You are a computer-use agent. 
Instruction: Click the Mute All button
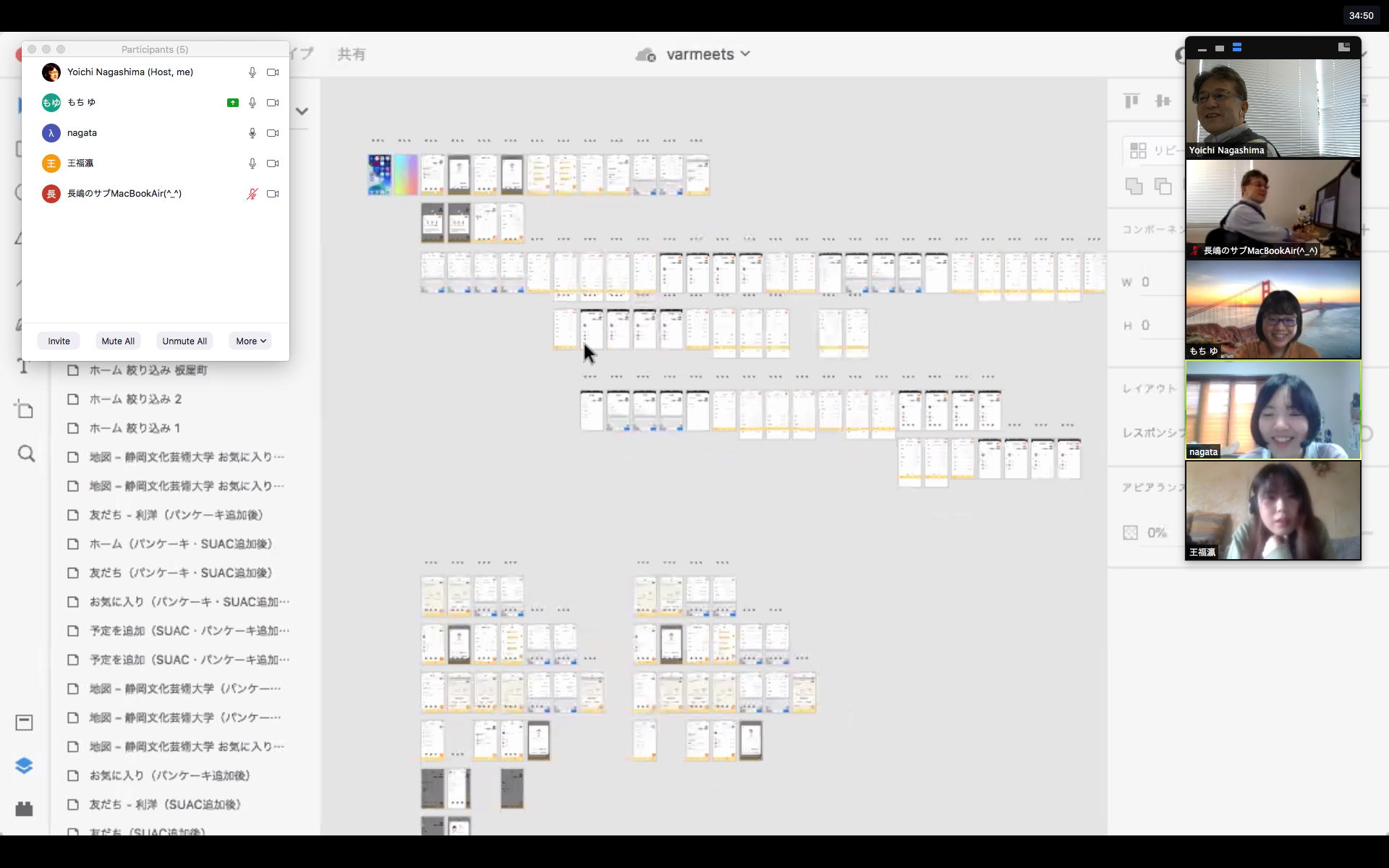118,341
